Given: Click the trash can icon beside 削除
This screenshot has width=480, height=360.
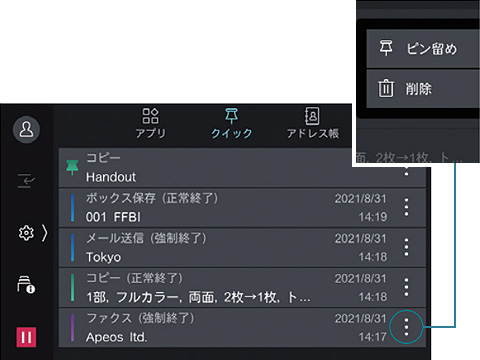Looking at the screenshot, I should click(x=386, y=88).
